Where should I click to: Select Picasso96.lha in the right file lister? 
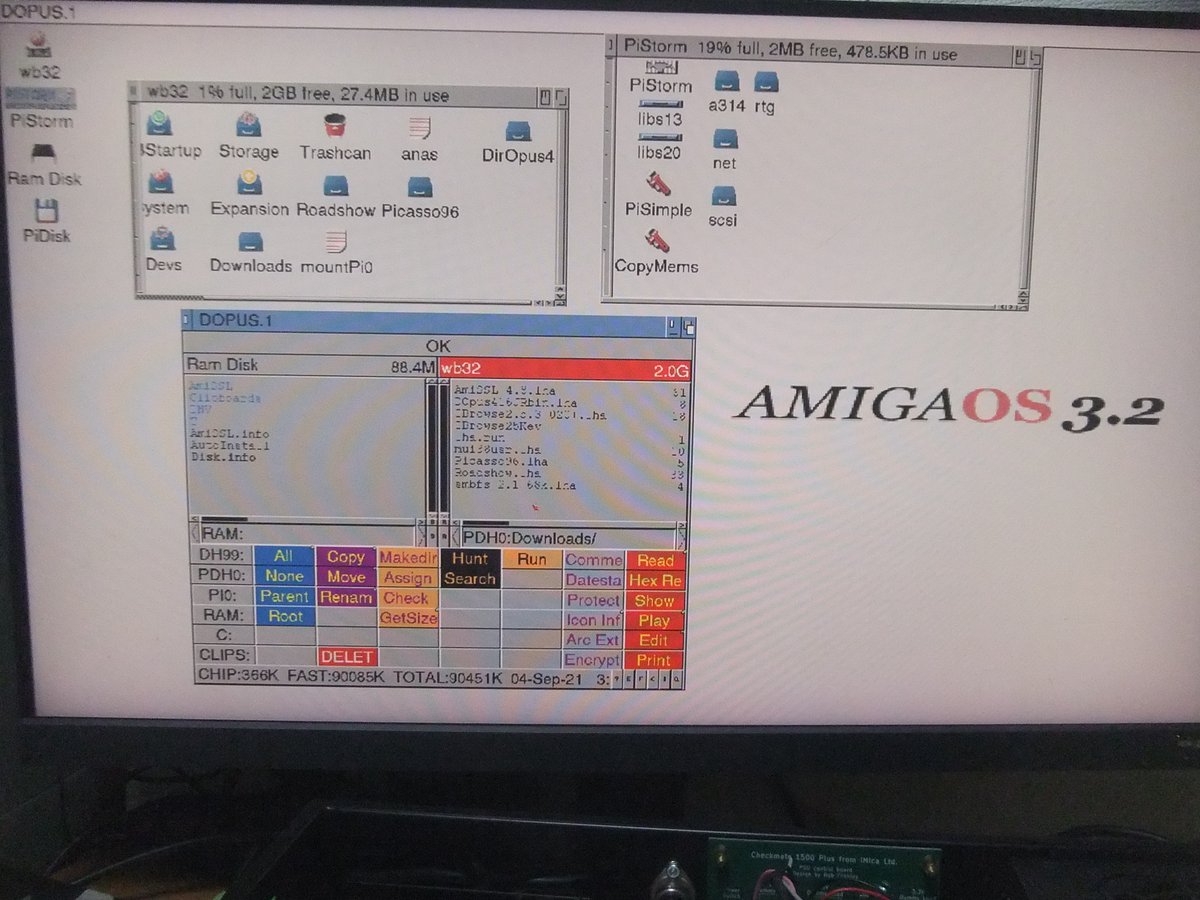click(x=502, y=463)
